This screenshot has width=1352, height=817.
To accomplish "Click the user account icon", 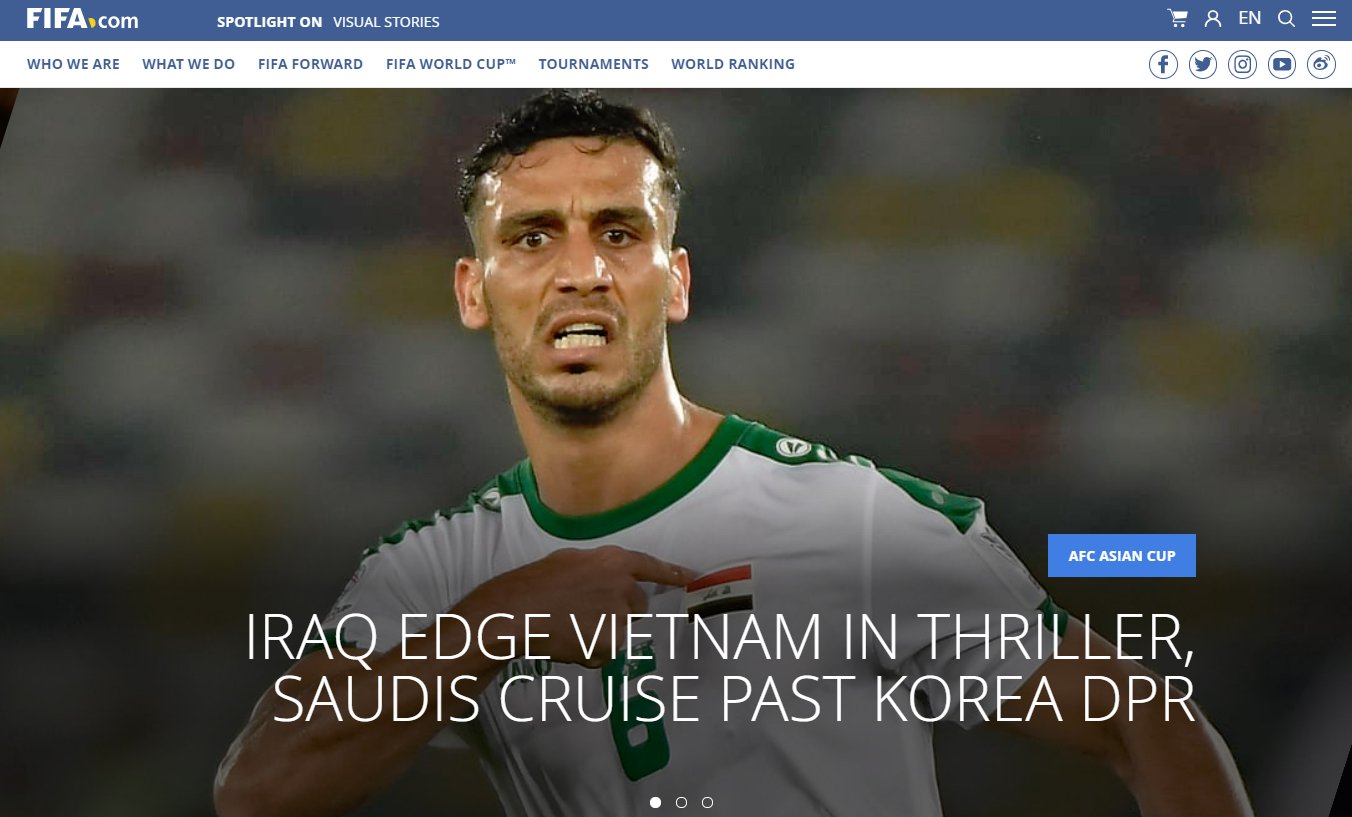I will pos(1213,19).
